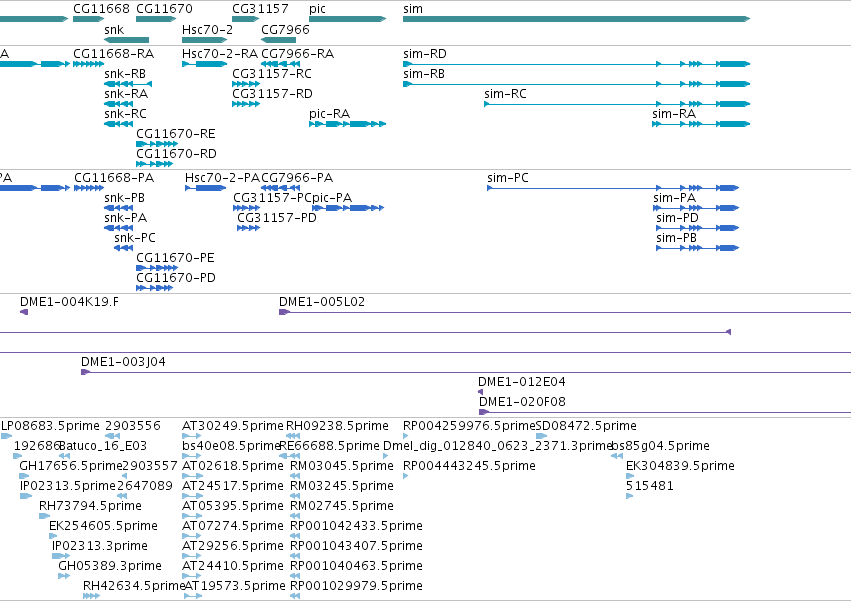Open the DME1-003J04 BAC label
The width and height of the screenshot is (851, 601).
coord(123,362)
